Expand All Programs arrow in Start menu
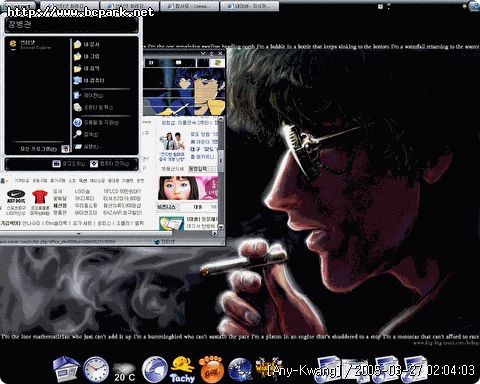 pos(65,149)
